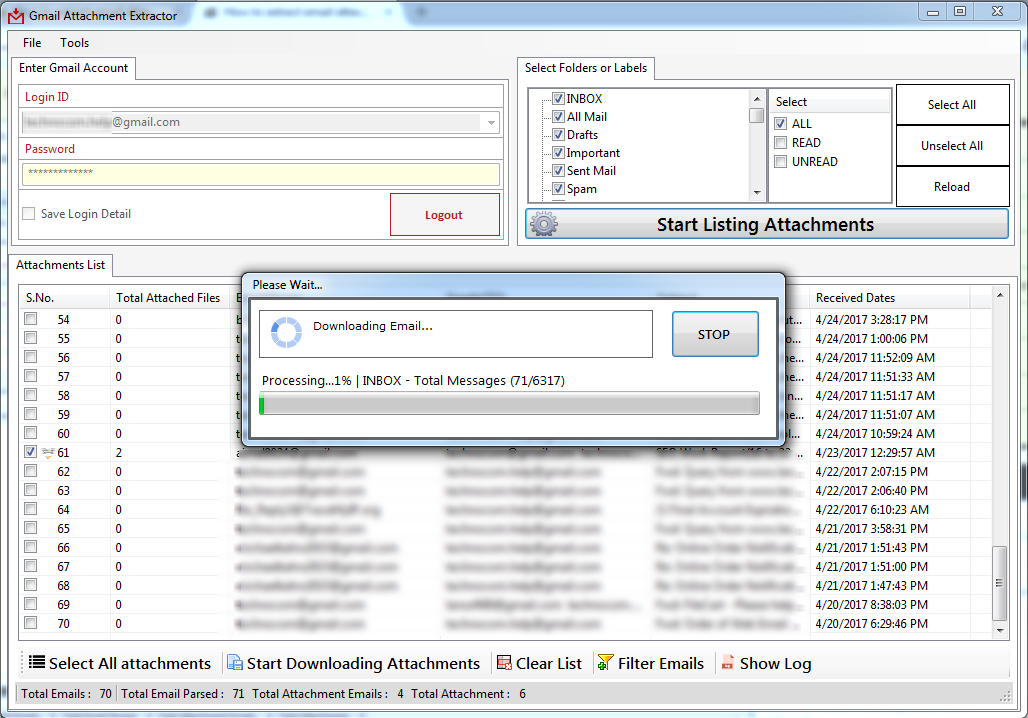Viewport: 1028px width, 718px height.
Task: Click date 4/23/2017 12:29:57 AM
Action: click(x=875, y=452)
